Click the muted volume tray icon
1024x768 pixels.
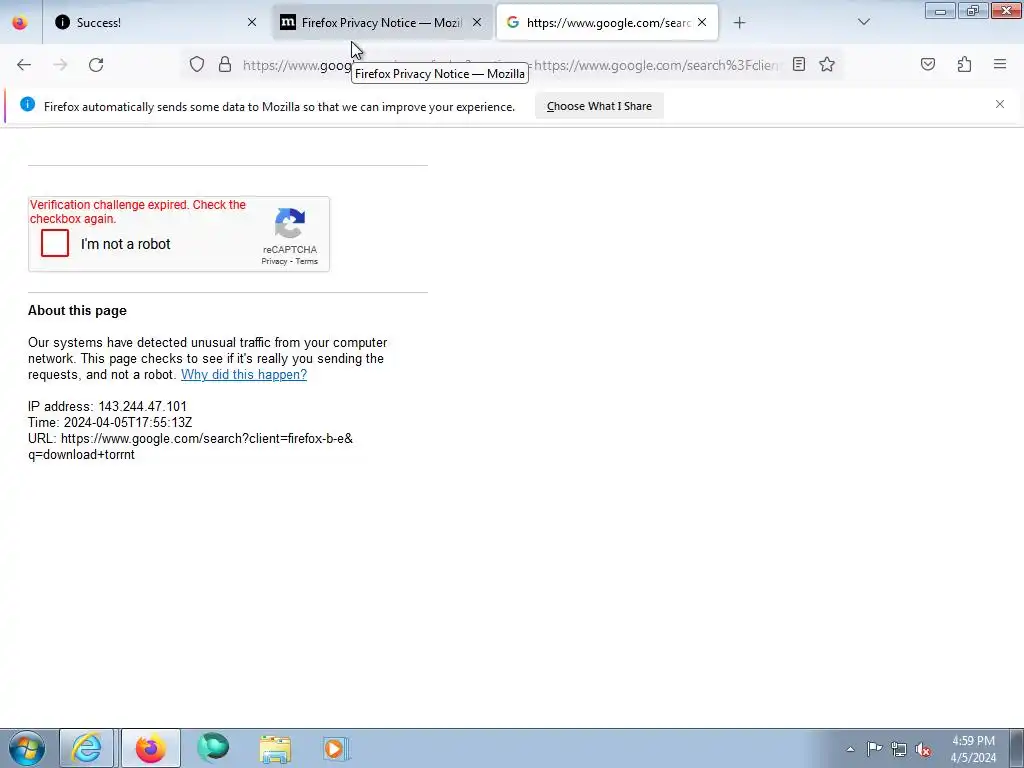point(923,749)
